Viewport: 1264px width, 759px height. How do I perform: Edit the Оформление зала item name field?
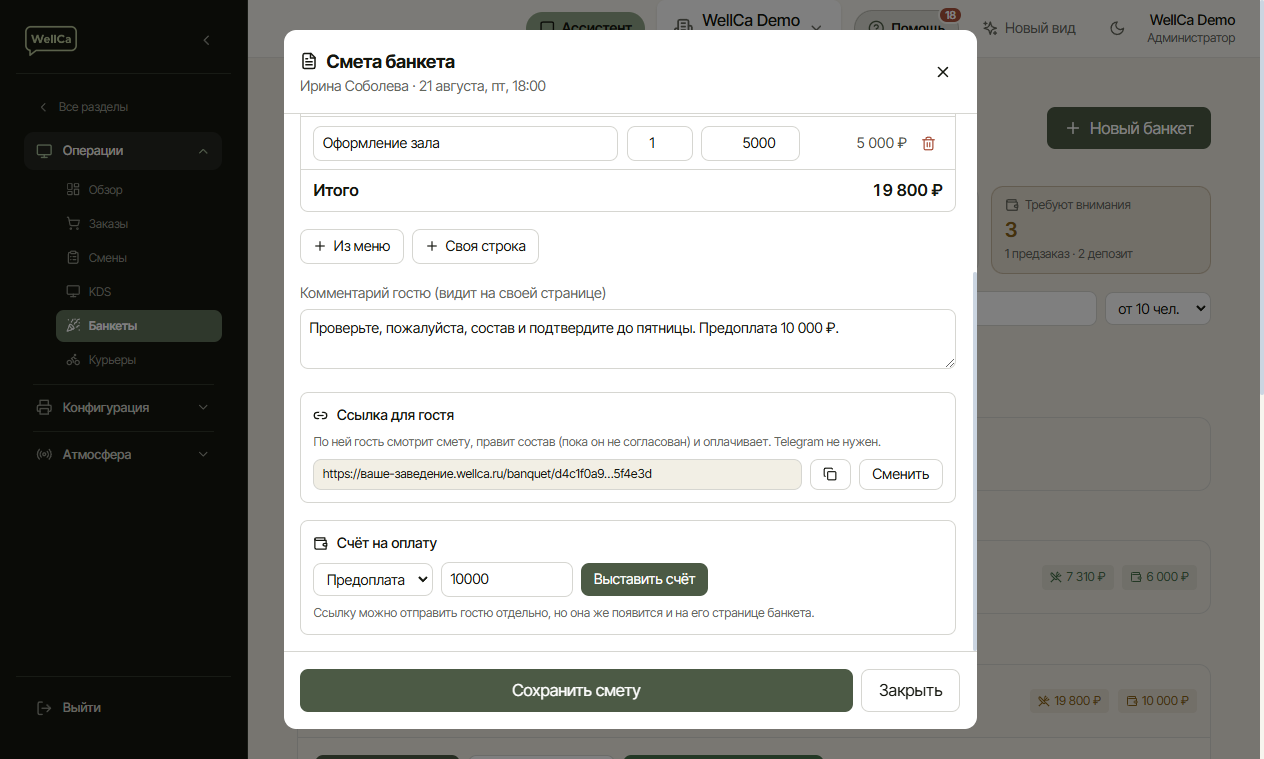(x=465, y=143)
